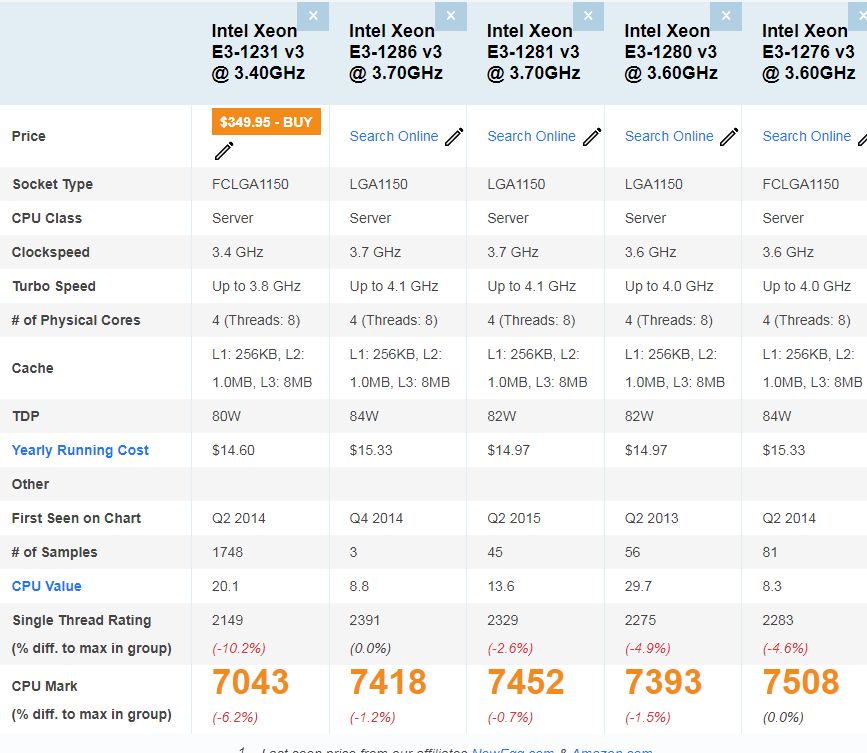Click CPU Value 13.6 cell

501,586
